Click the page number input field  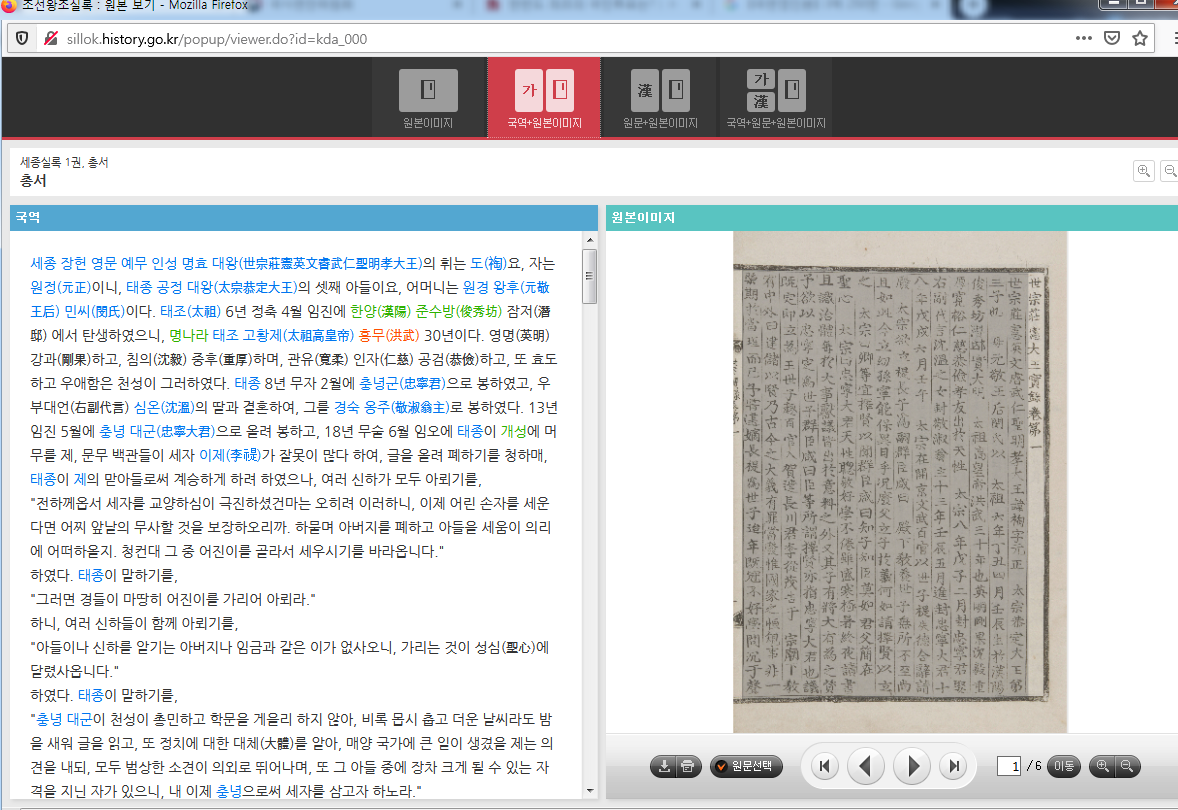[x=1009, y=767]
